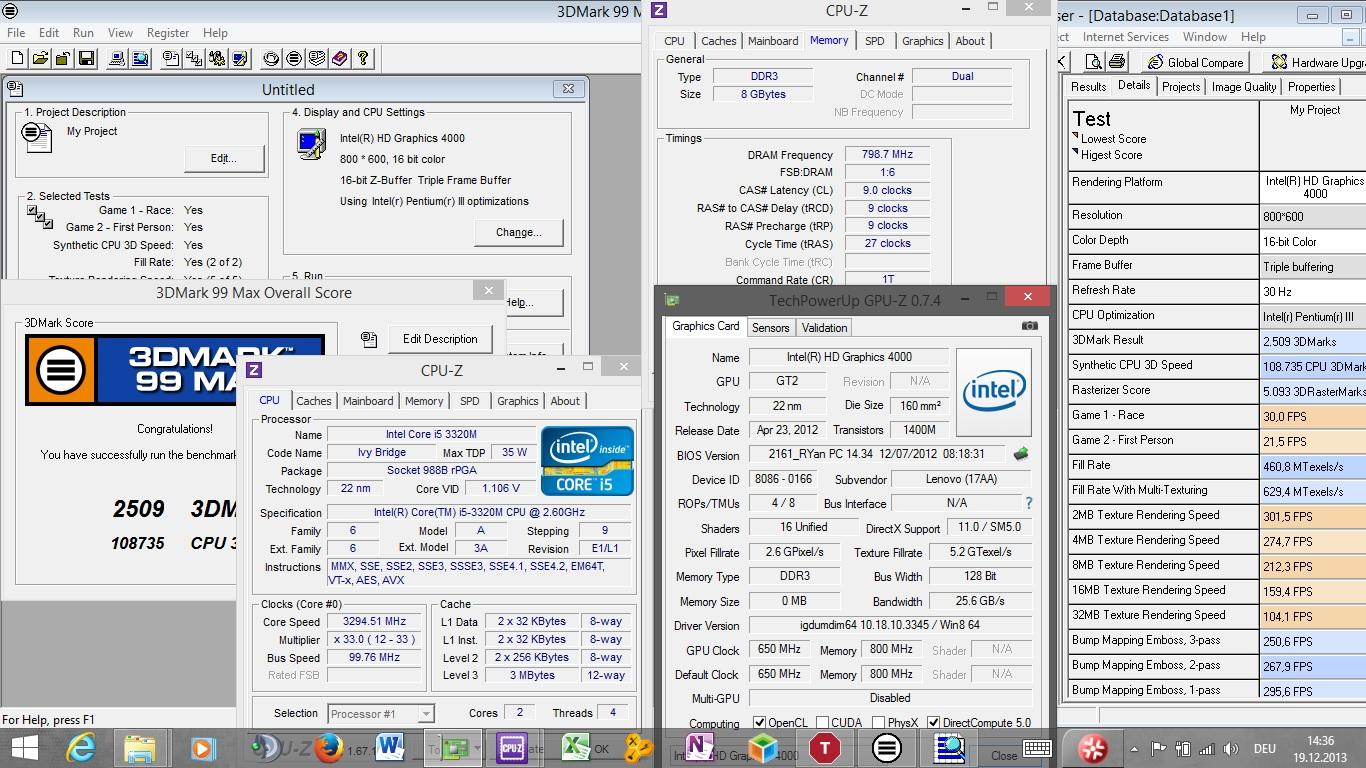
Task: Click the Change... display settings button
Action: point(518,232)
